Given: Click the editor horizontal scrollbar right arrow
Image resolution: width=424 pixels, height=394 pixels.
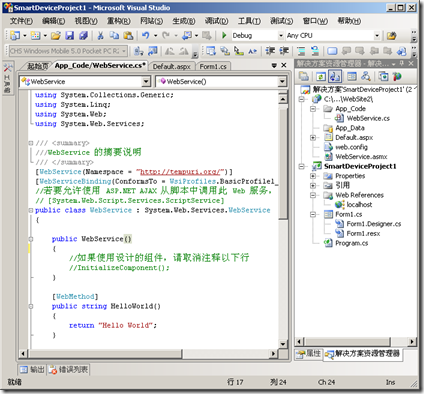Looking at the screenshot, I should click(274, 353).
